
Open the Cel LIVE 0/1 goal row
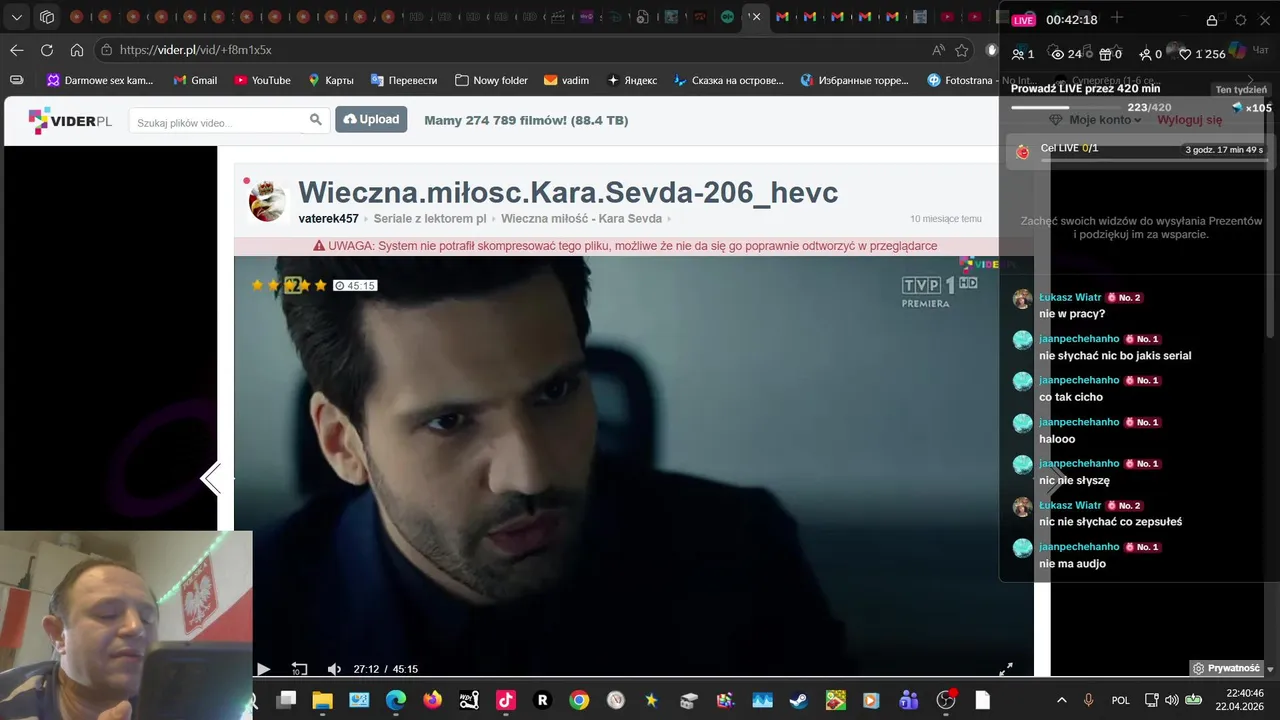click(x=1139, y=152)
